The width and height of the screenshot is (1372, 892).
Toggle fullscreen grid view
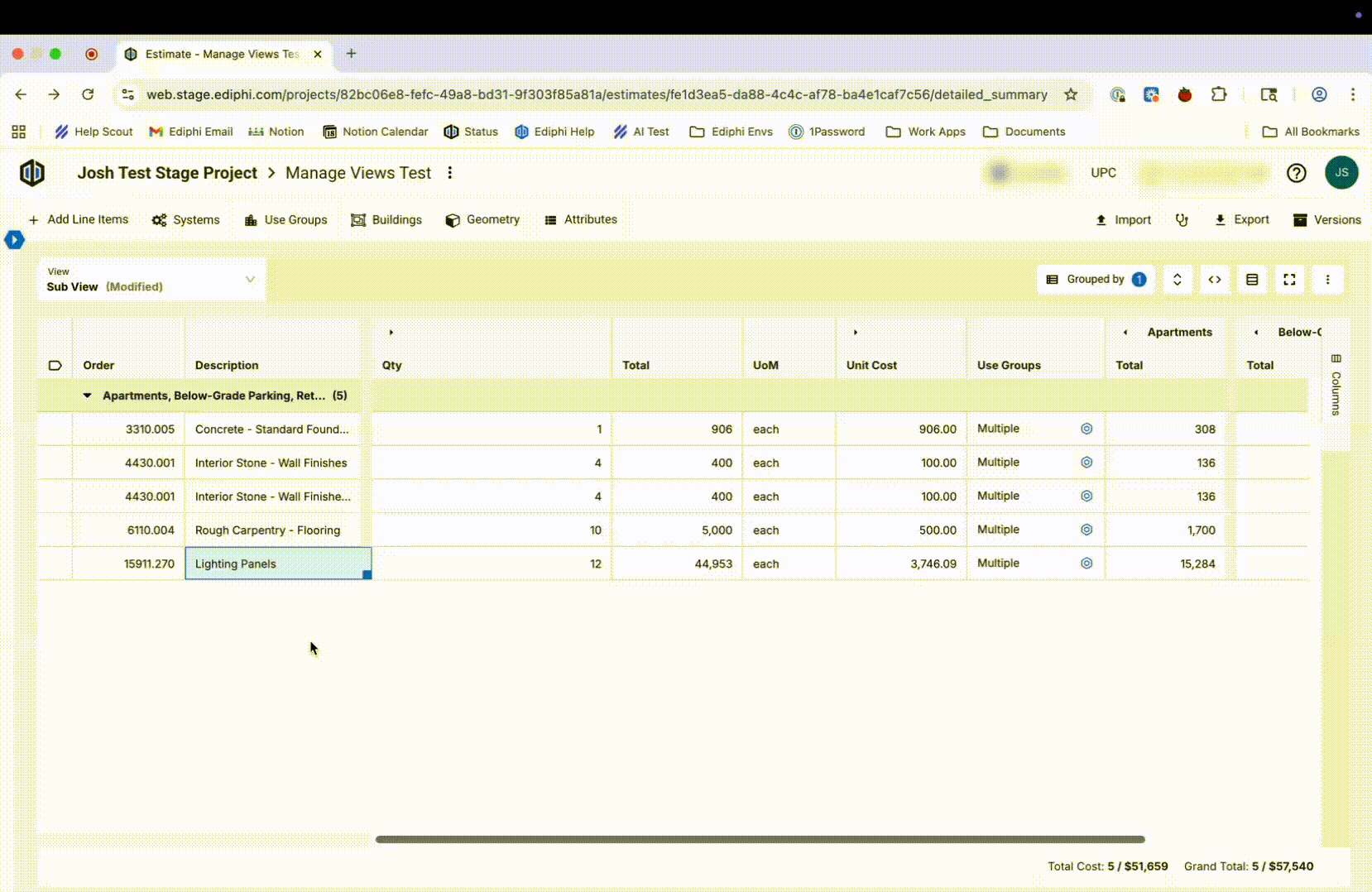coord(1289,280)
